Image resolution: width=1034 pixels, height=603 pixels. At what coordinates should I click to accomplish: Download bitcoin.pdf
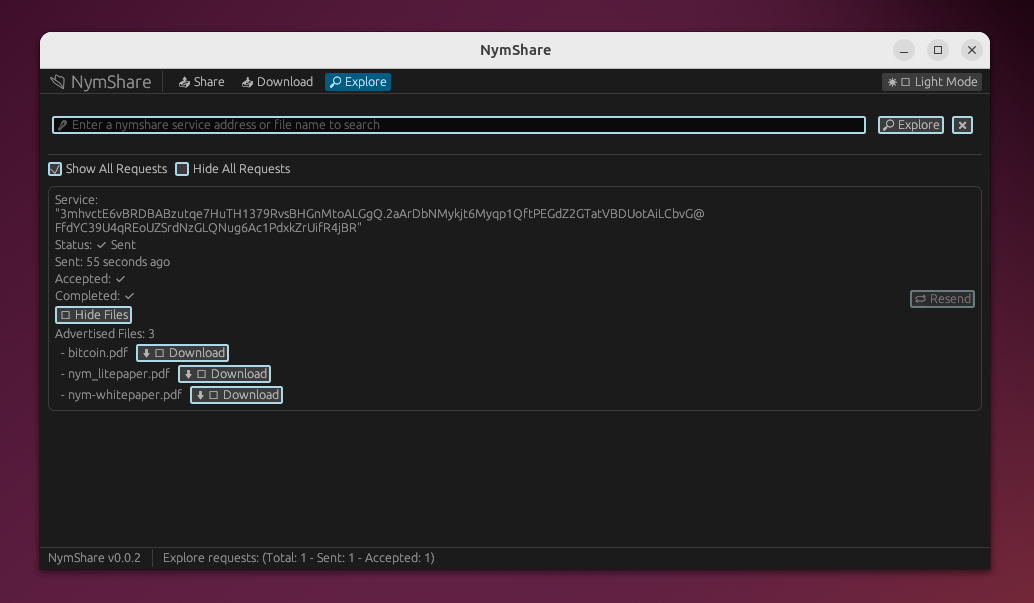coord(183,353)
